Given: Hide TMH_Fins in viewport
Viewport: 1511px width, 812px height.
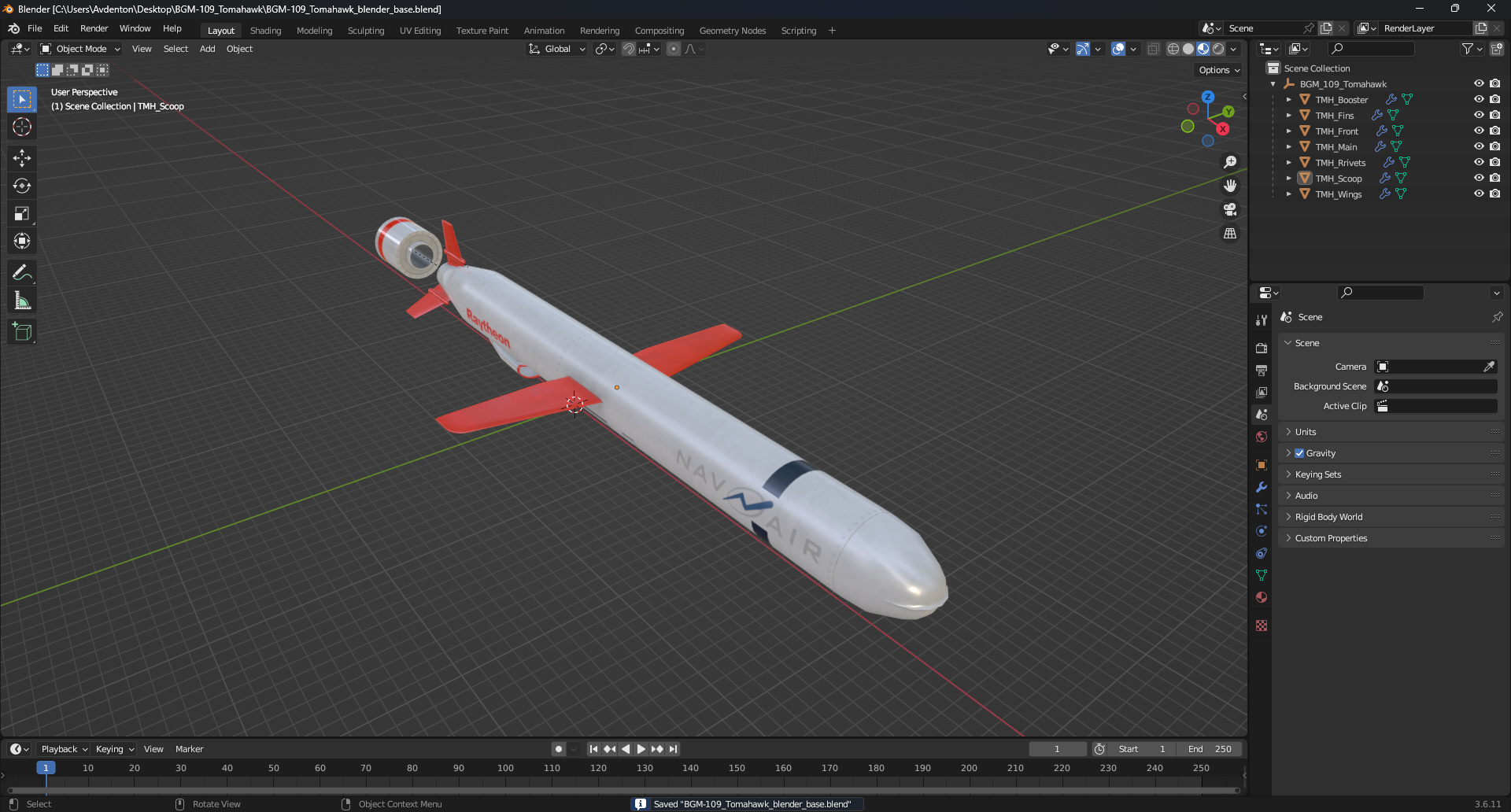Looking at the screenshot, I should (x=1479, y=115).
